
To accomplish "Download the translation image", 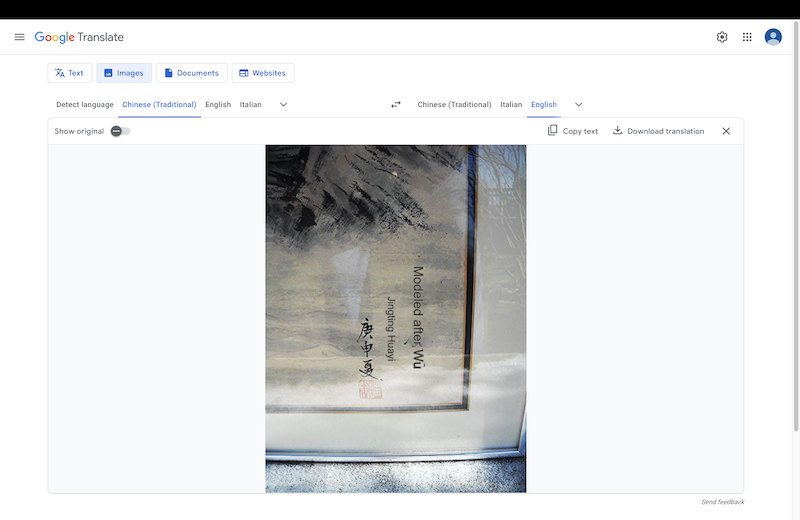I will [658, 131].
